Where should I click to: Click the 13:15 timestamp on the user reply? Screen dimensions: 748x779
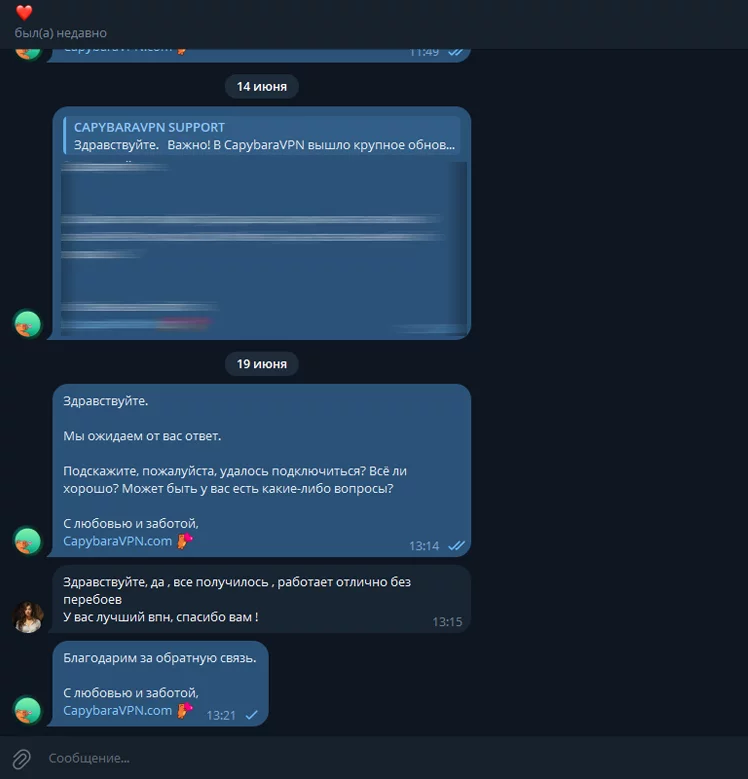[x=447, y=622]
